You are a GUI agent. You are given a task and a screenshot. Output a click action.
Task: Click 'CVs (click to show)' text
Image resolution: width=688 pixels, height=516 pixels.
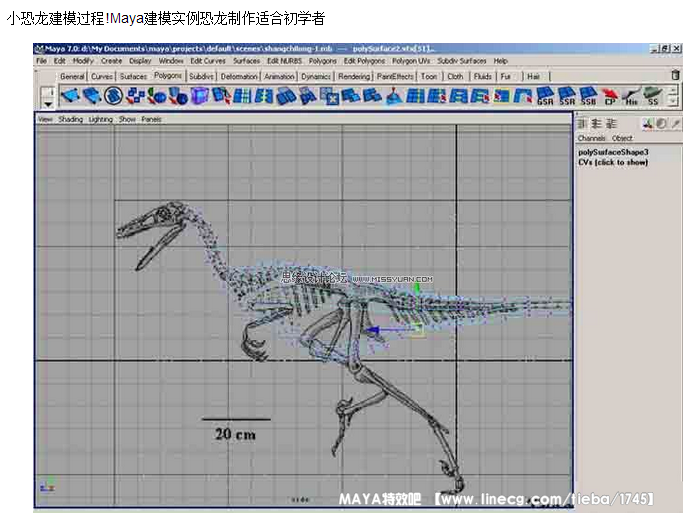(613, 162)
